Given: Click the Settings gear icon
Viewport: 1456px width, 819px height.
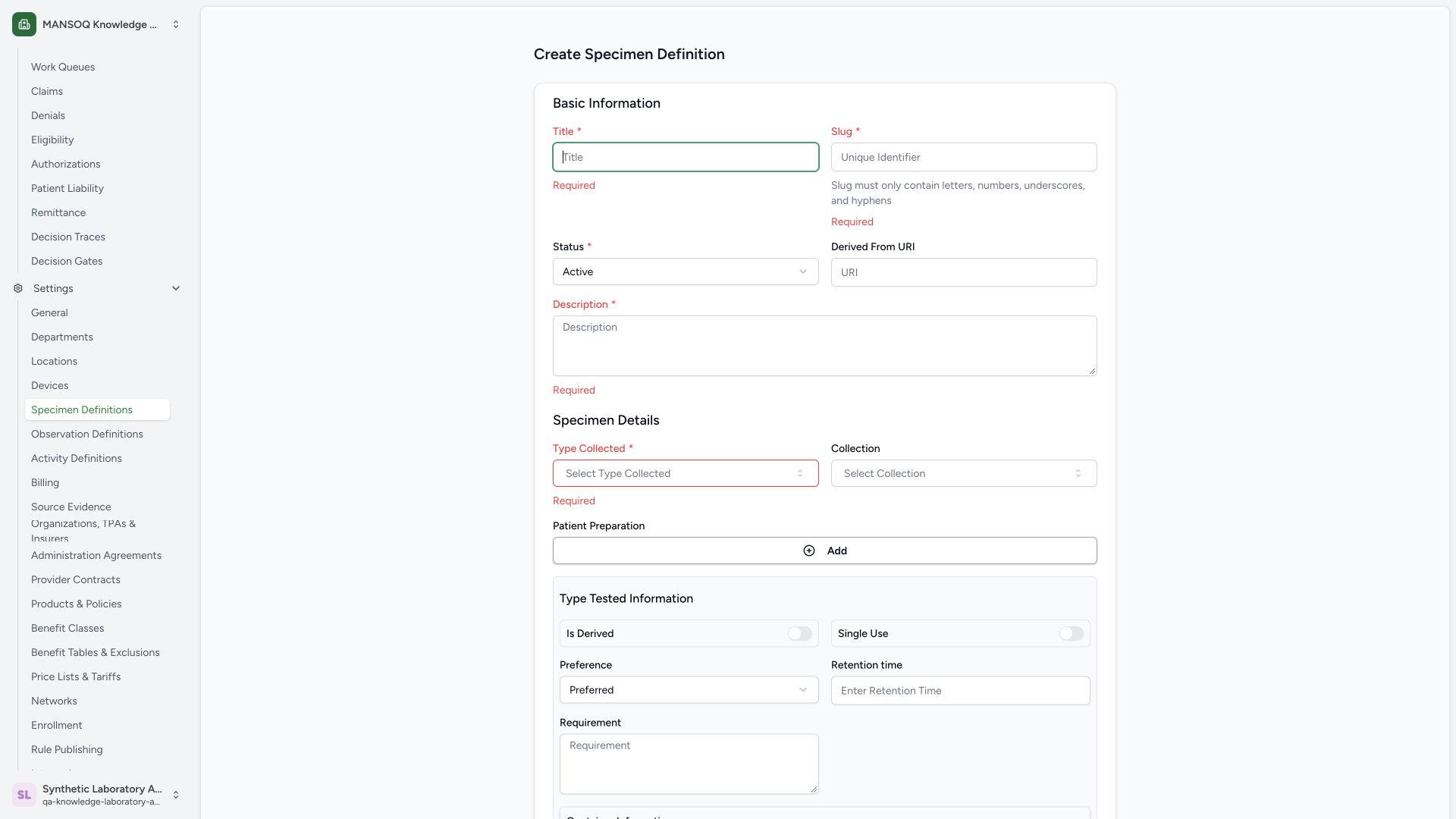Looking at the screenshot, I should 18,288.
